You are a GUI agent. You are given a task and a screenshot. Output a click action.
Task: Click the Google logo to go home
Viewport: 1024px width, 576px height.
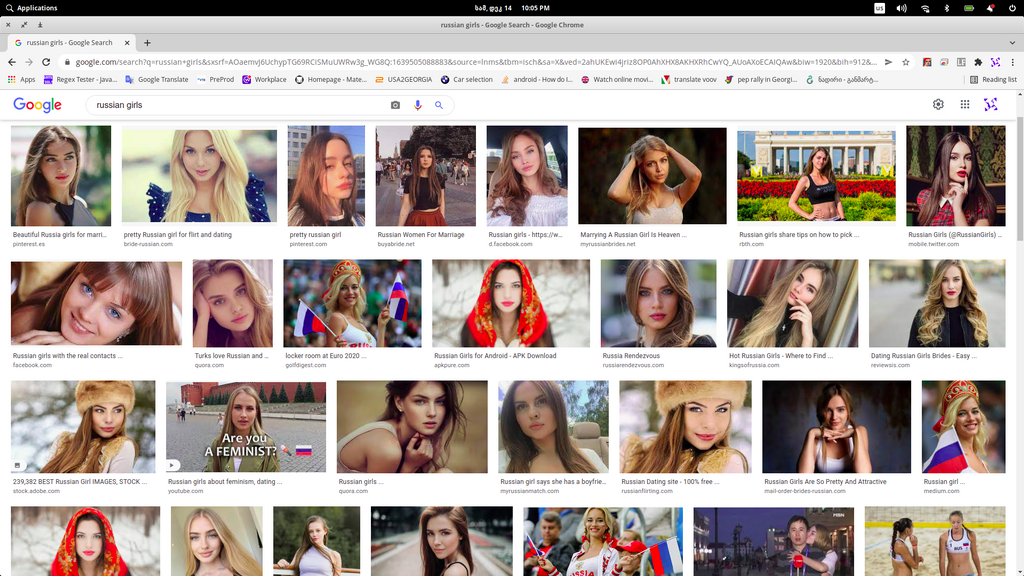pos(37,105)
